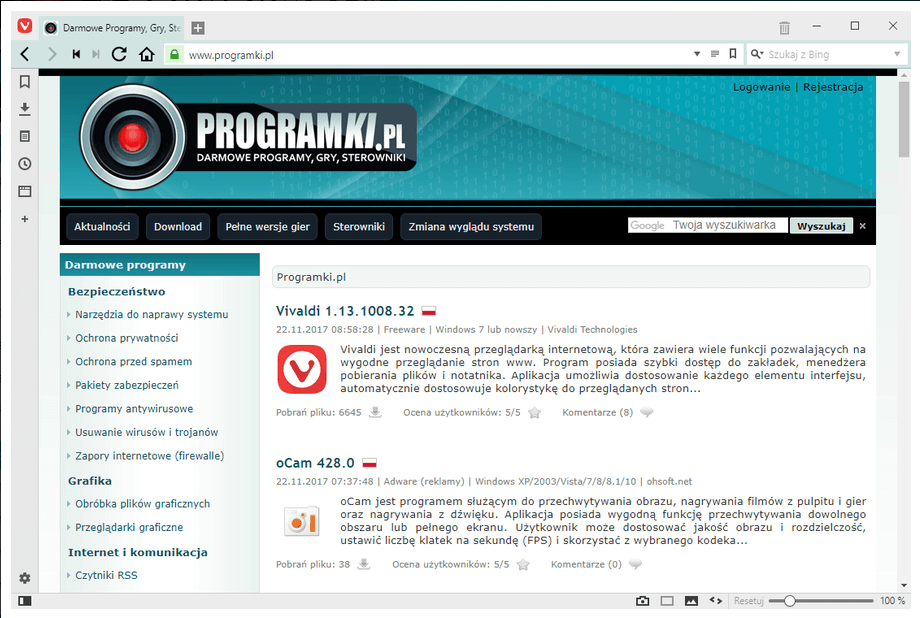Click Resetuj to reset zoom

(x=749, y=600)
